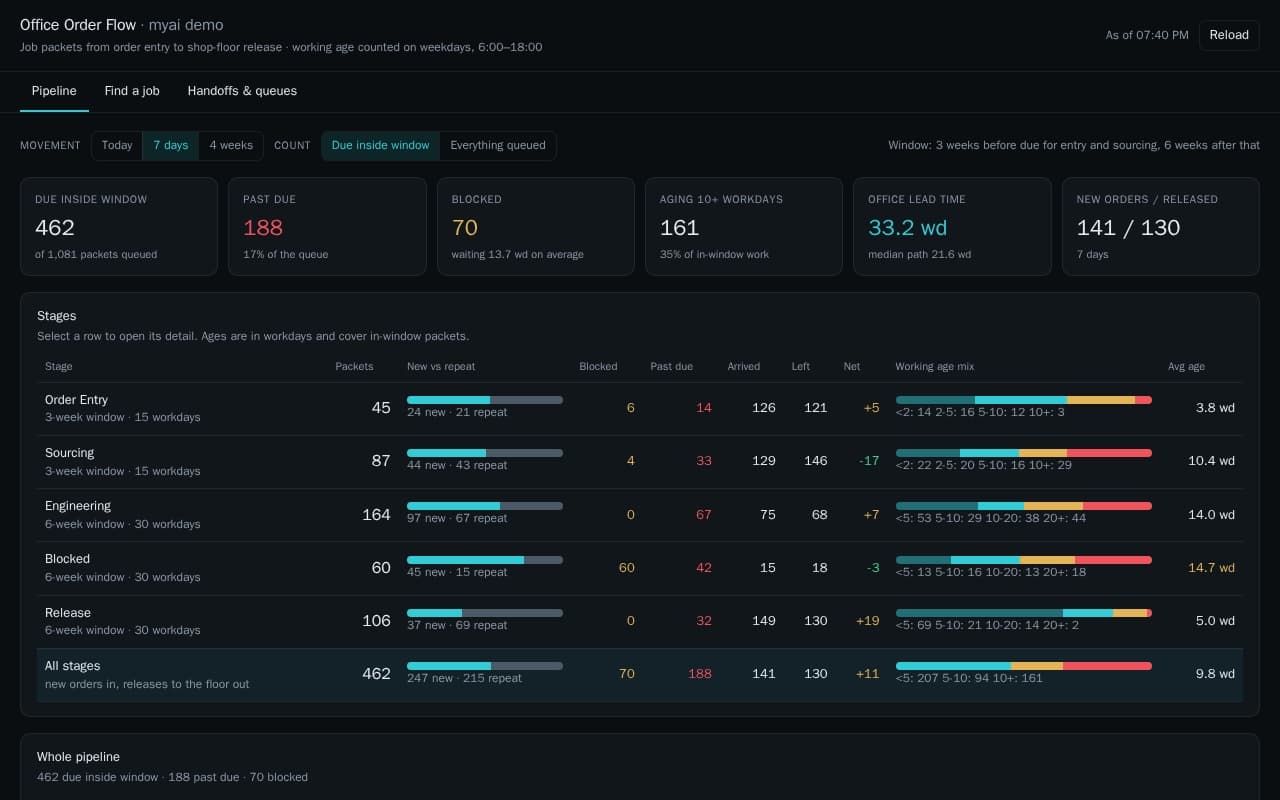Select the 4 weeks movement range
This screenshot has width=1280, height=800.
click(231, 146)
